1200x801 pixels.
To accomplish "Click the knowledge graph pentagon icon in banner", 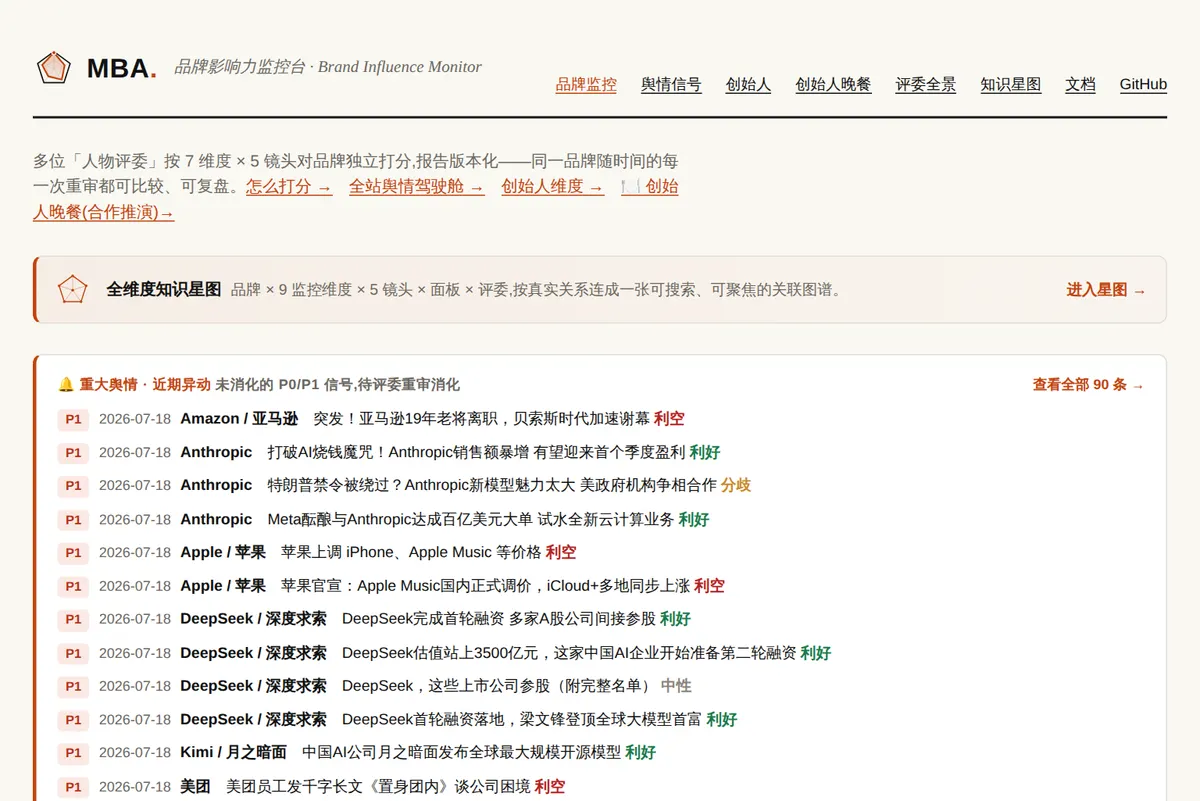I will [73, 289].
